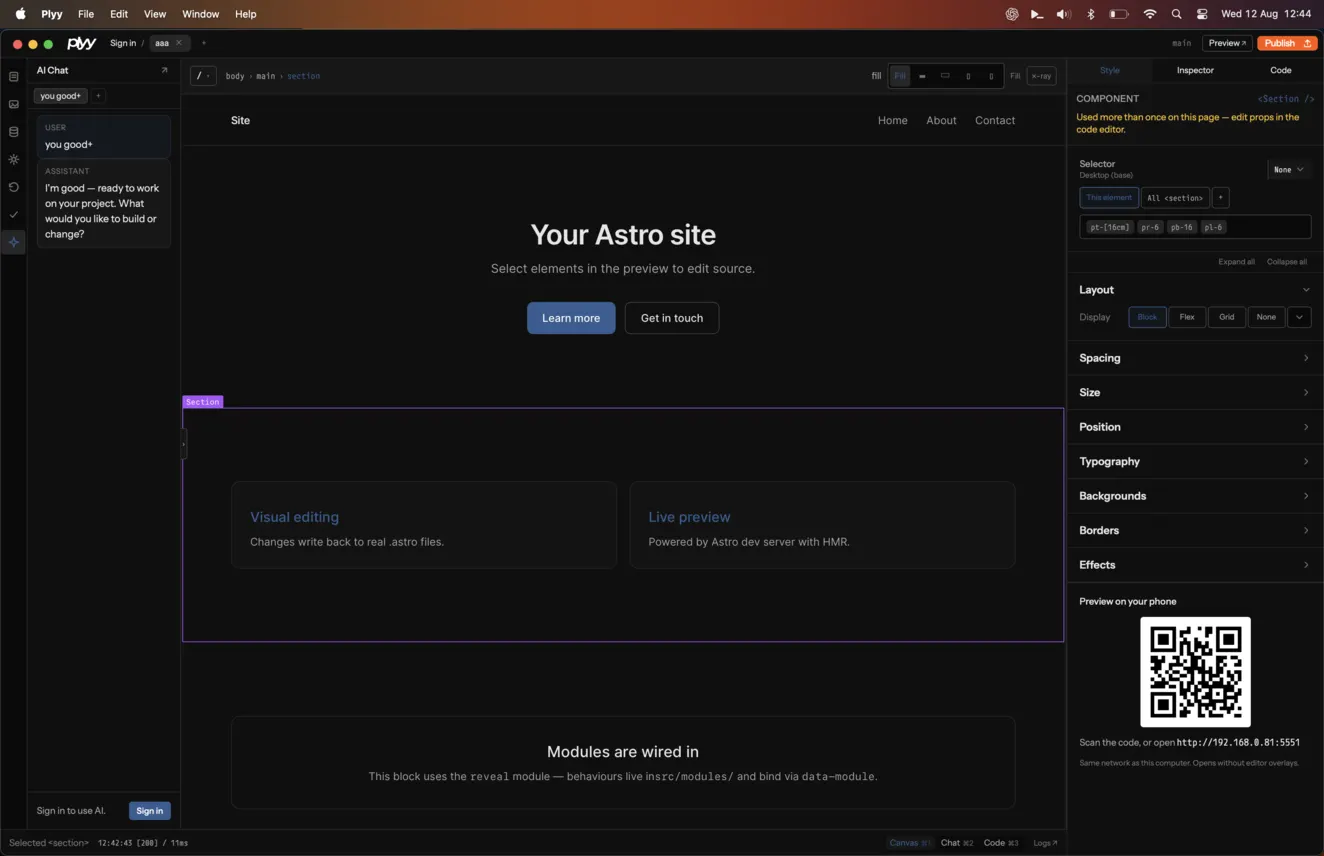
Task: Click the Sign in button in AI Chat
Action: [x=150, y=811]
